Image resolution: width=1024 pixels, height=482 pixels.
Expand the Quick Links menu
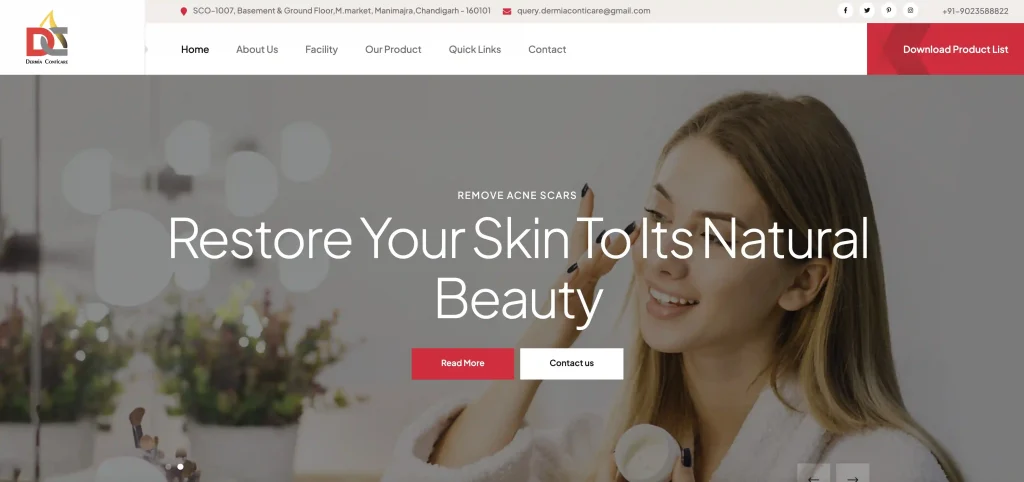click(475, 50)
